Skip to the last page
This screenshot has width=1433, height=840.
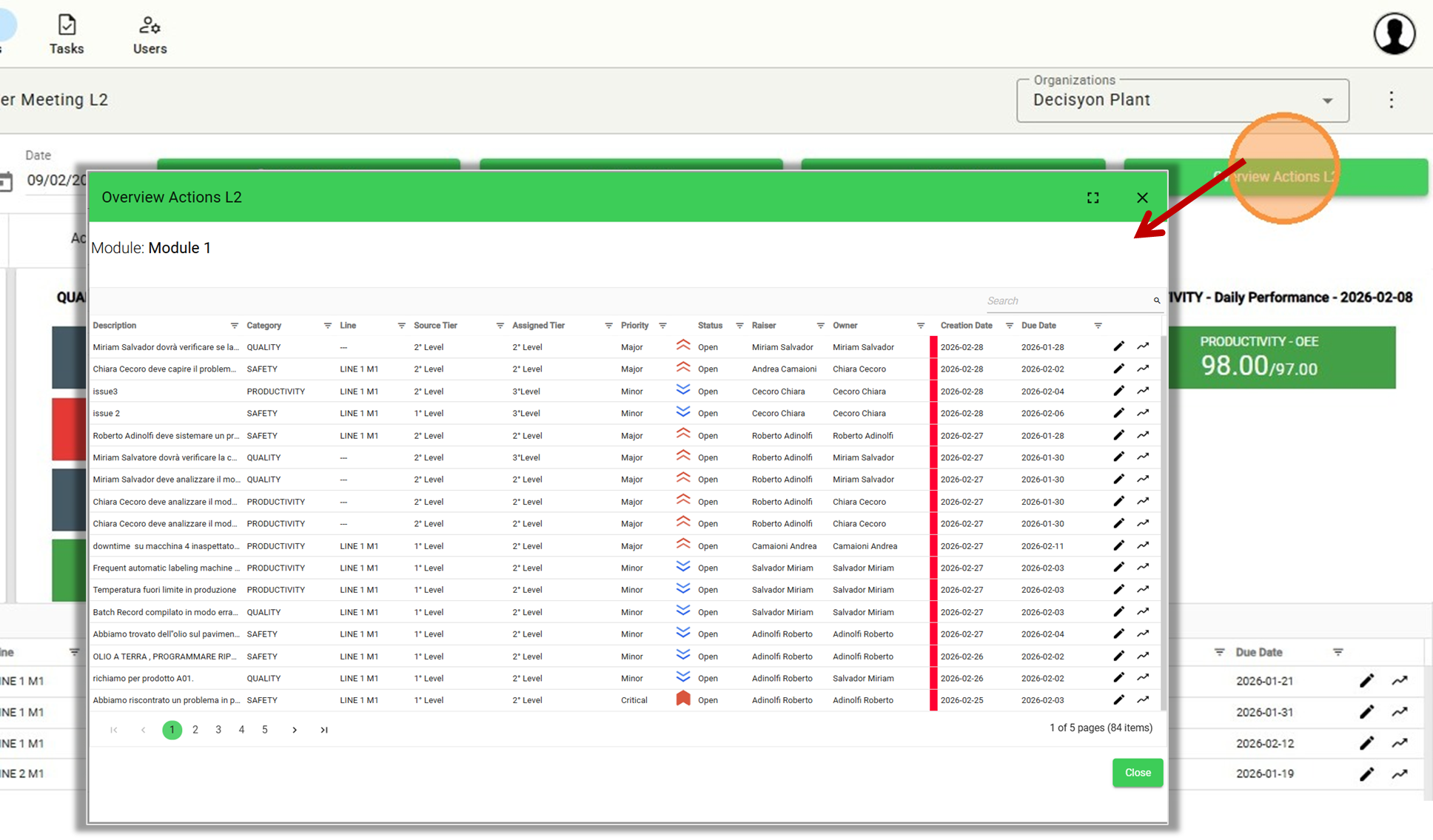point(323,730)
